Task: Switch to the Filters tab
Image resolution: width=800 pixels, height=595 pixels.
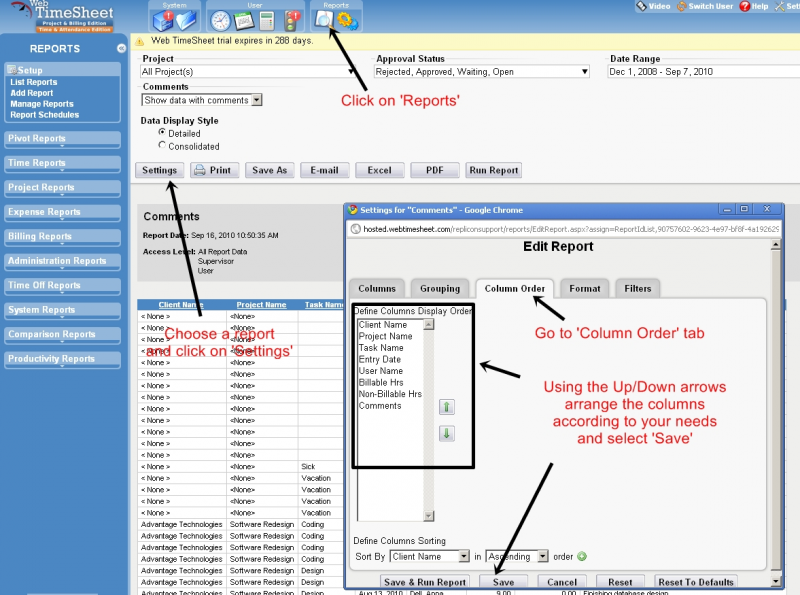Action: pyautogui.click(x=638, y=288)
